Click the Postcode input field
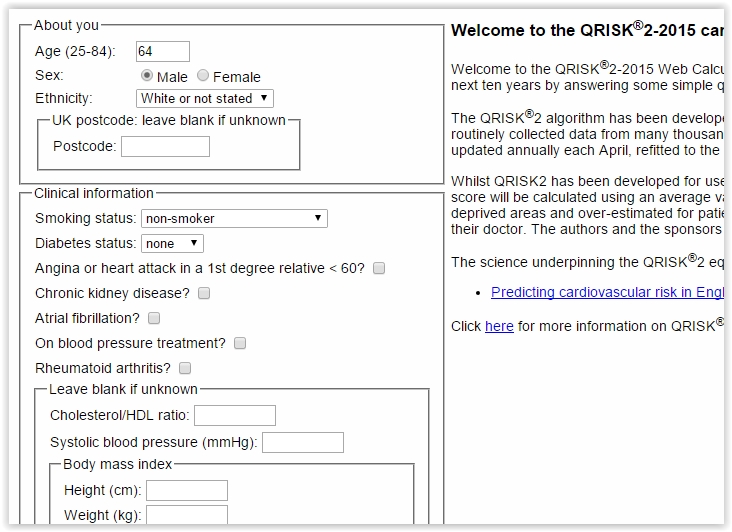The width and height of the screenshot is (732, 532). 165,147
